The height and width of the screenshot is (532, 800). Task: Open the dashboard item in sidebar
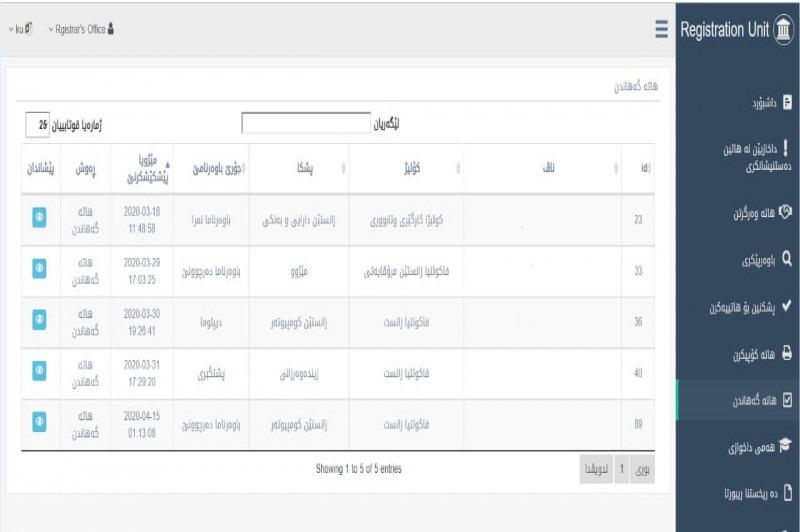click(787, 102)
